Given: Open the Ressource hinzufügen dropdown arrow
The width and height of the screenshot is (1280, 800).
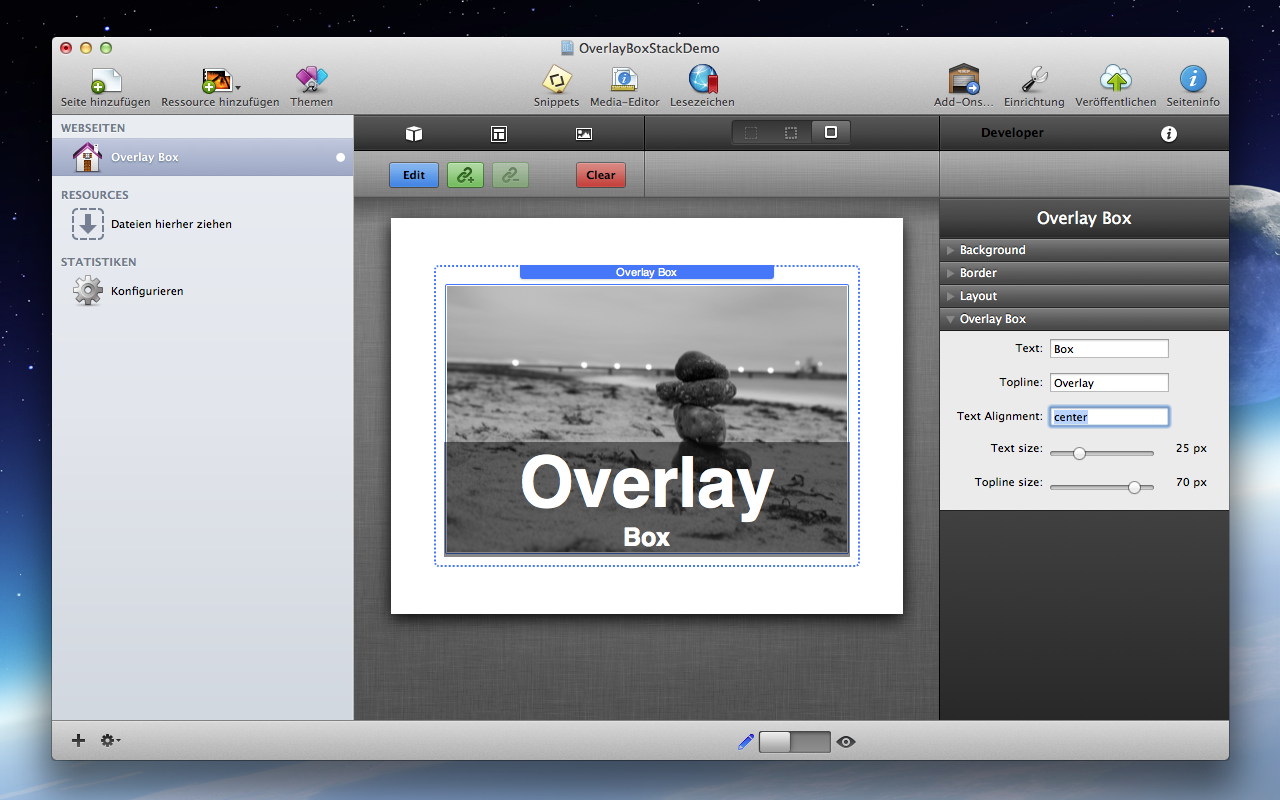Looking at the screenshot, I should 238,88.
